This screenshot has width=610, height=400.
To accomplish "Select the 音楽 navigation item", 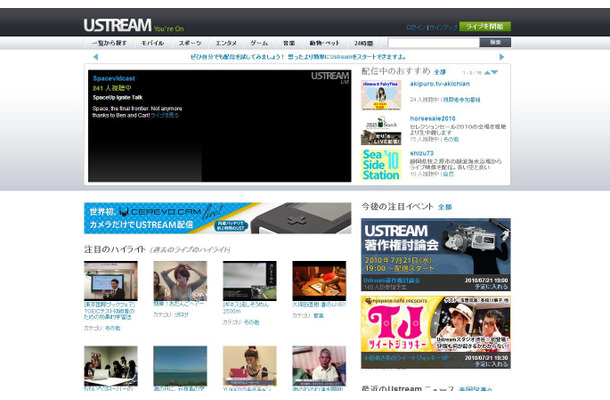I will (x=289, y=43).
